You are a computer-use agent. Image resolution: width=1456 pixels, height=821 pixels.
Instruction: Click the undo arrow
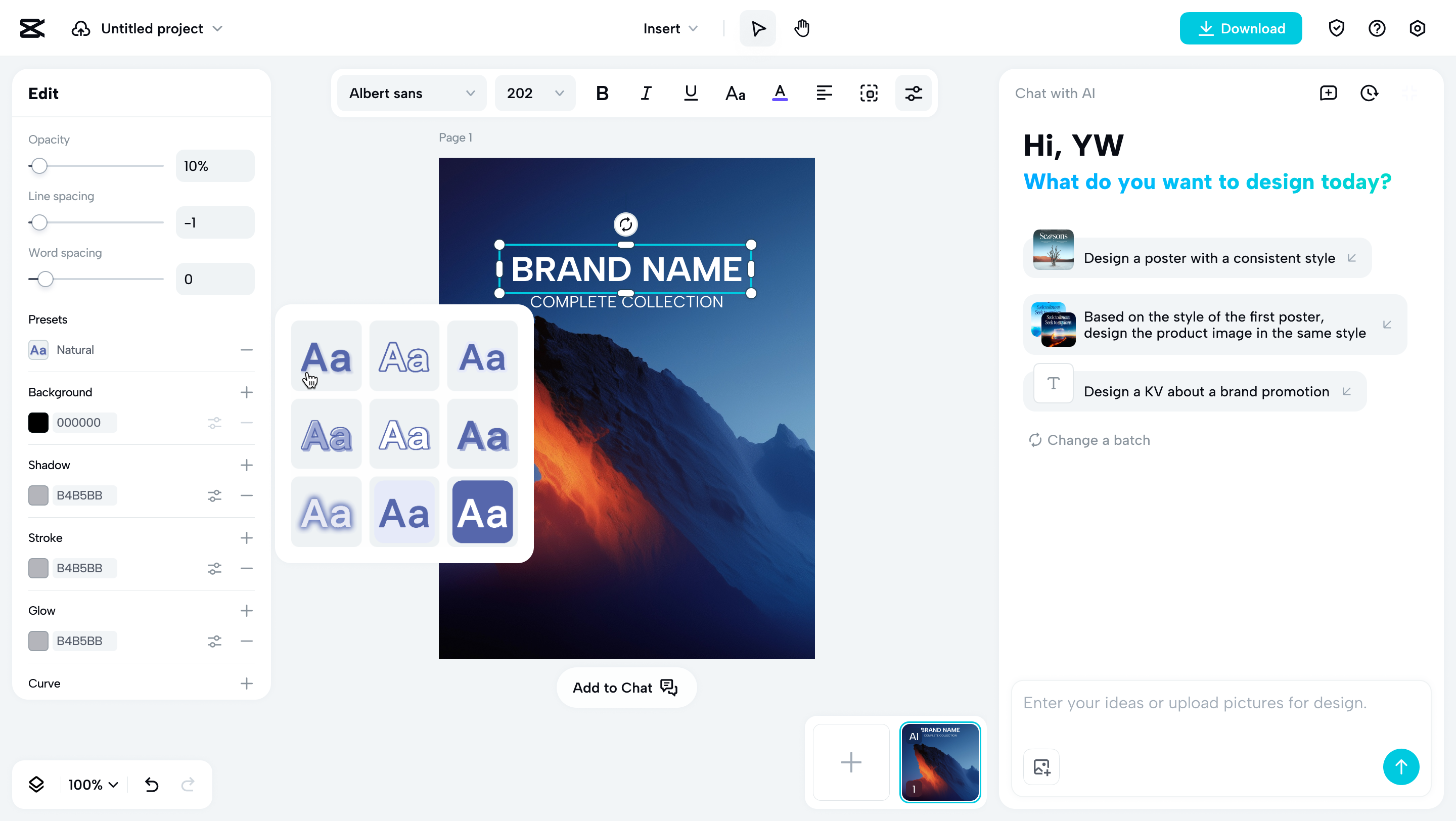coord(152,784)
